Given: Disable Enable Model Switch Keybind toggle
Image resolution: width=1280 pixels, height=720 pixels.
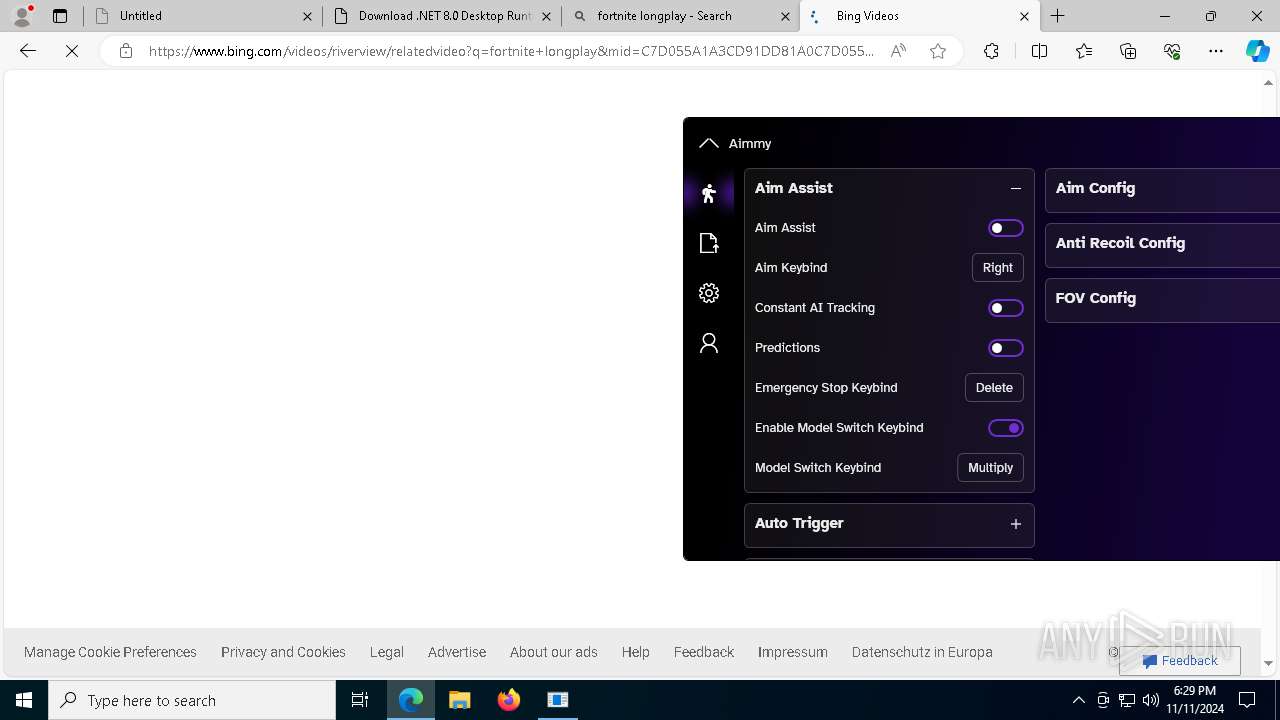Looking at the screenshot, I should coord(1006,428).
